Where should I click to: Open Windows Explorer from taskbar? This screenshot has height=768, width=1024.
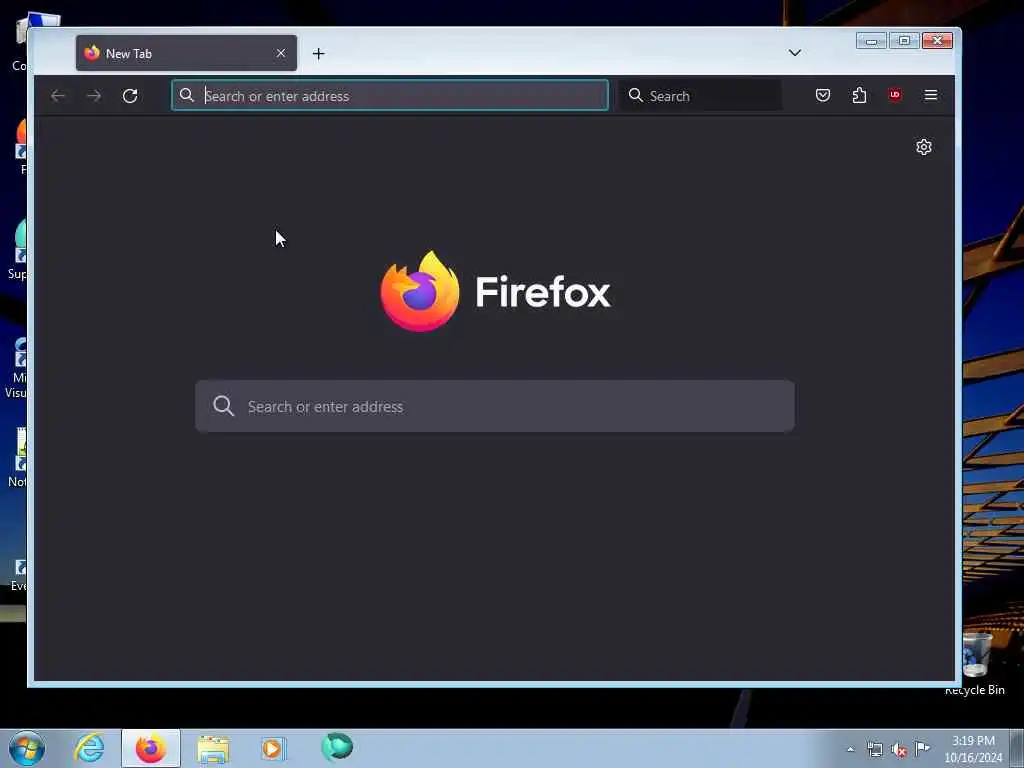213,748
